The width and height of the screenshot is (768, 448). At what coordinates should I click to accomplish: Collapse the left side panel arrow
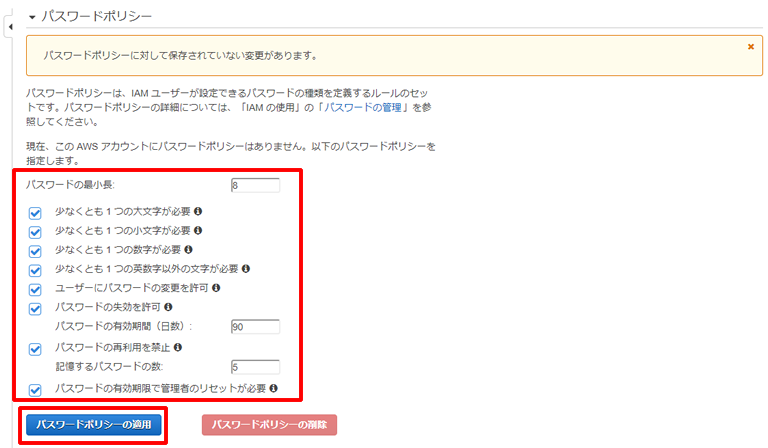pos(10,27)
